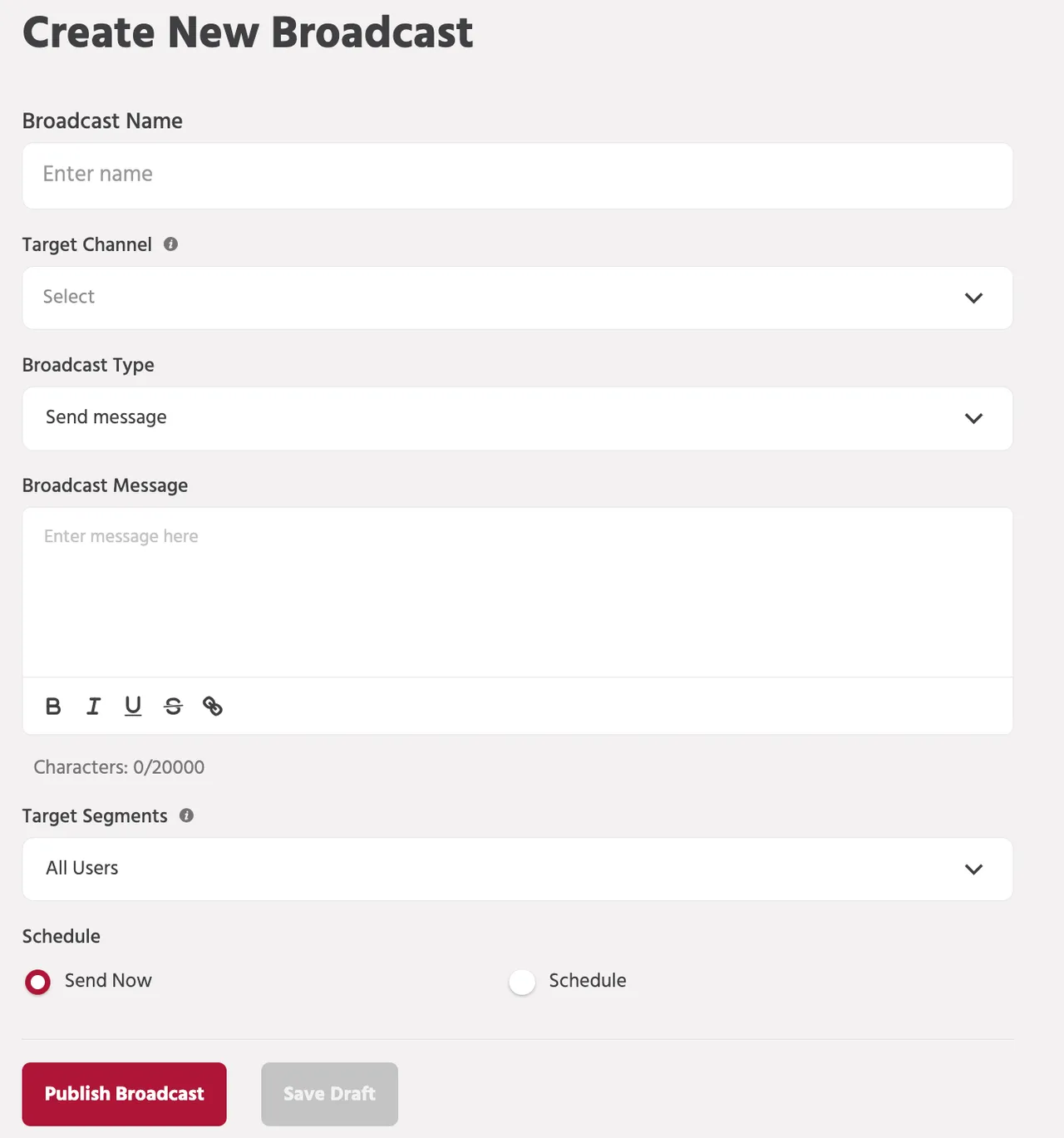The height and width of the screenshot is (1138, 1064).
Task: Click the Save Draft button
Action: 329,1094
